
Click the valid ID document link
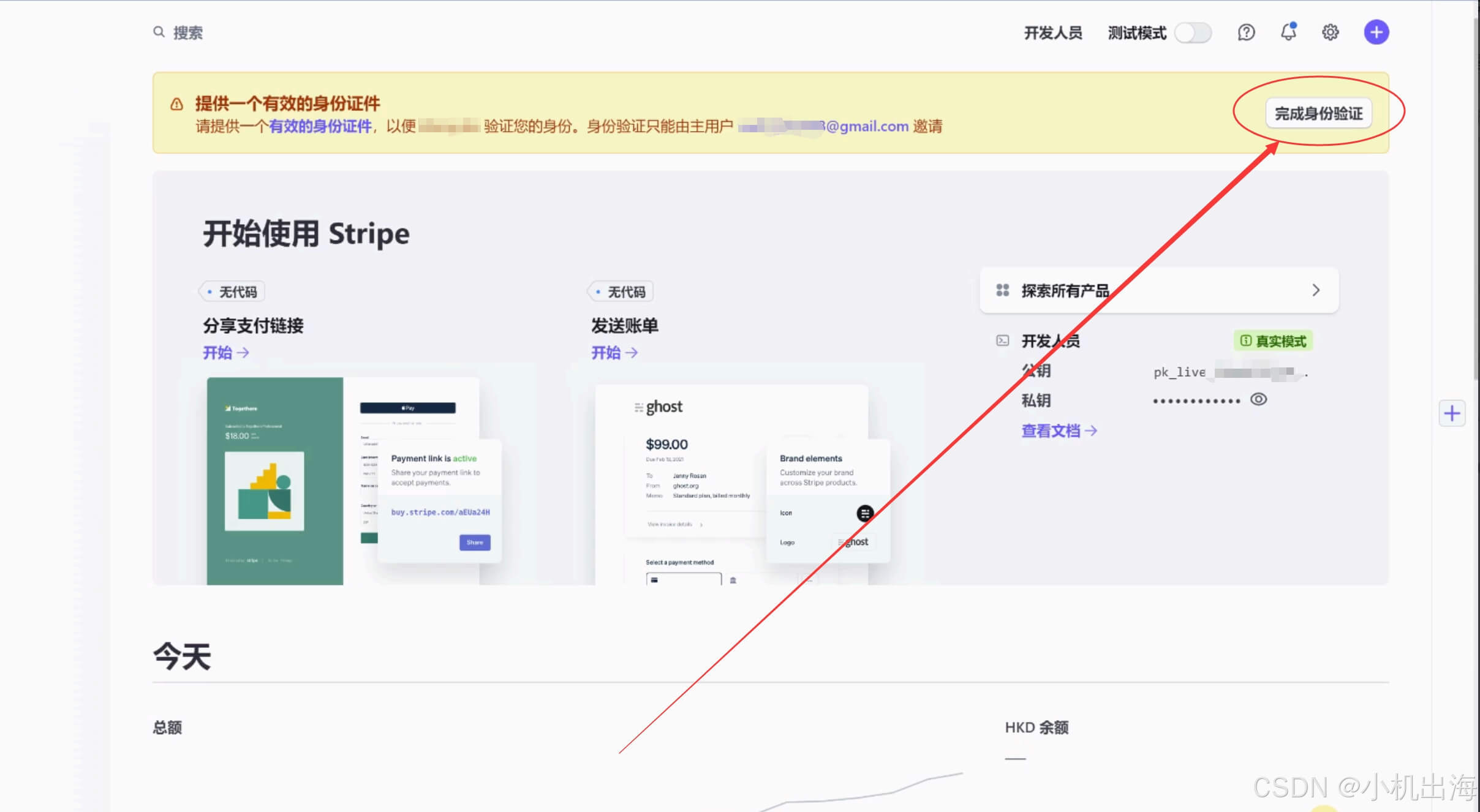[x=320, y=126]
